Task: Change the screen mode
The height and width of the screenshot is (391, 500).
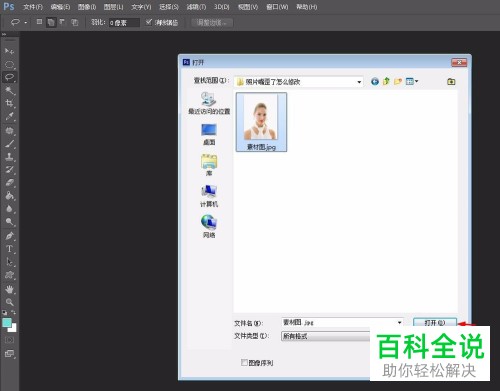Action: coord(9,354)
